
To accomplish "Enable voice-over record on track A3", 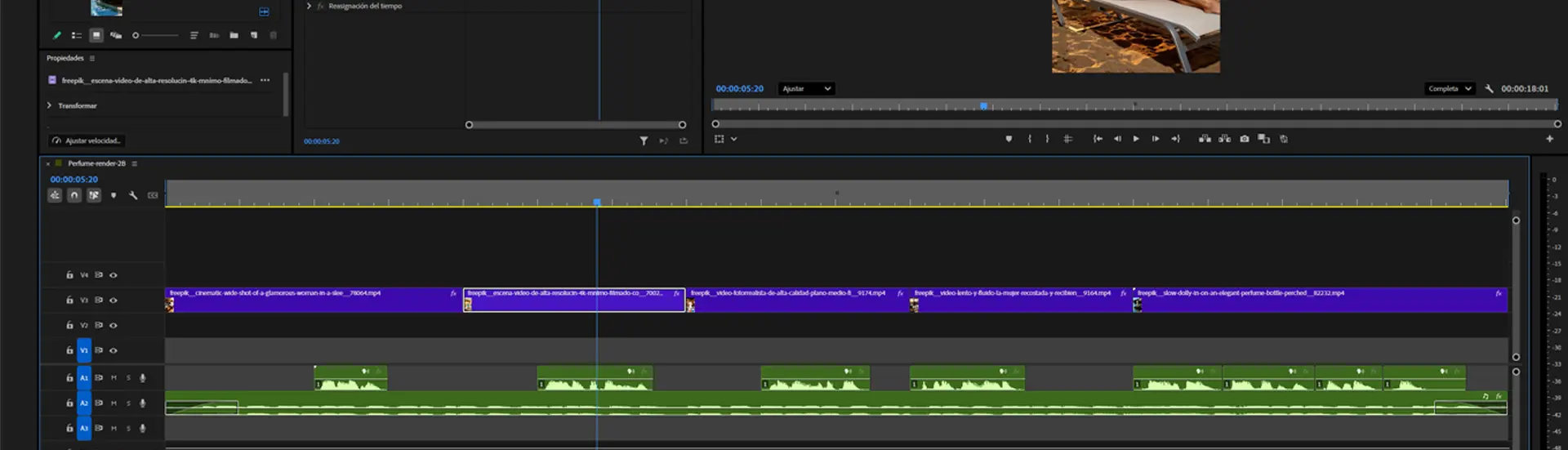I will 143,428.
